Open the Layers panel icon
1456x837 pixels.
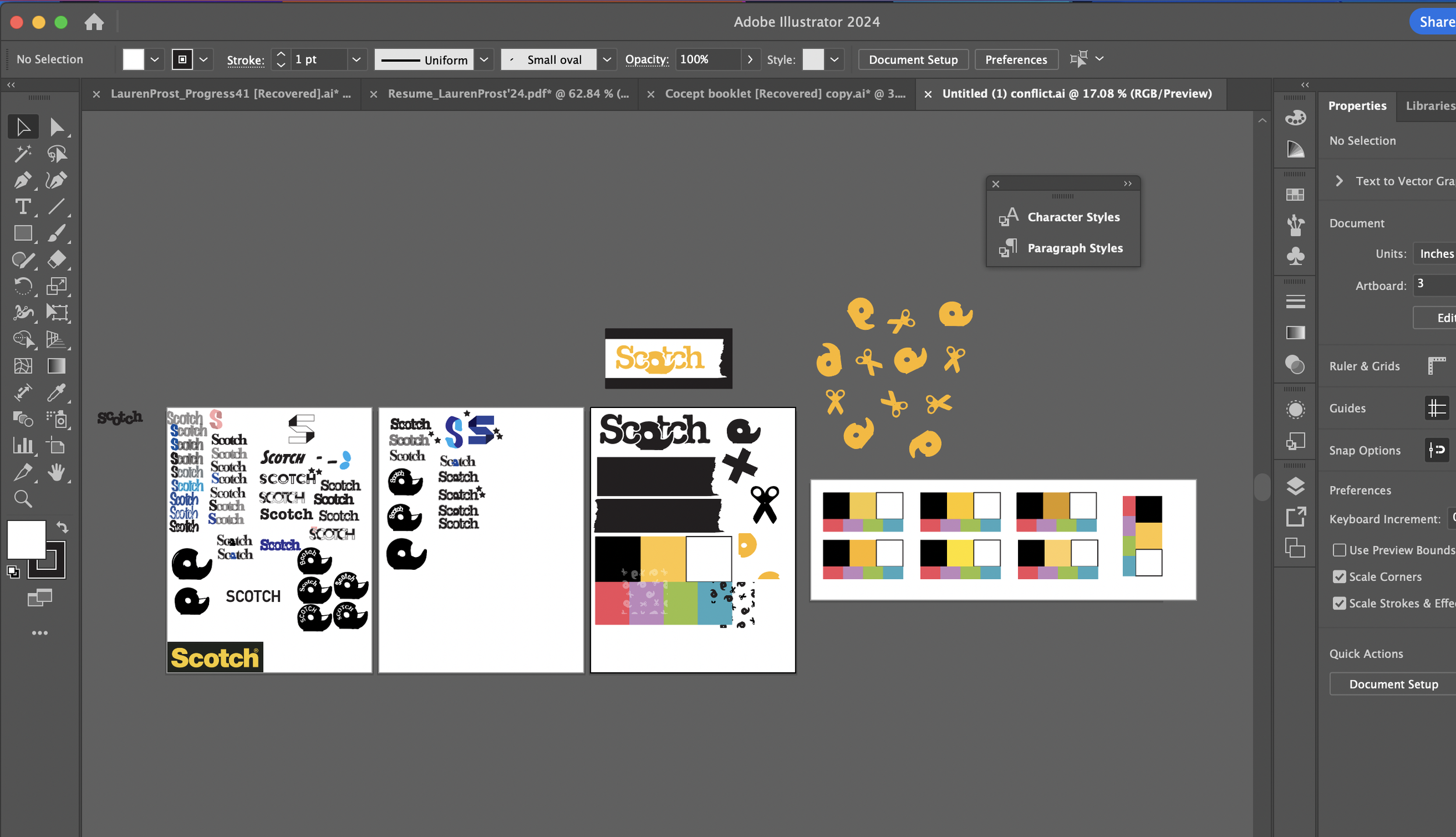pyautogui.click(x=1295, y=485)
